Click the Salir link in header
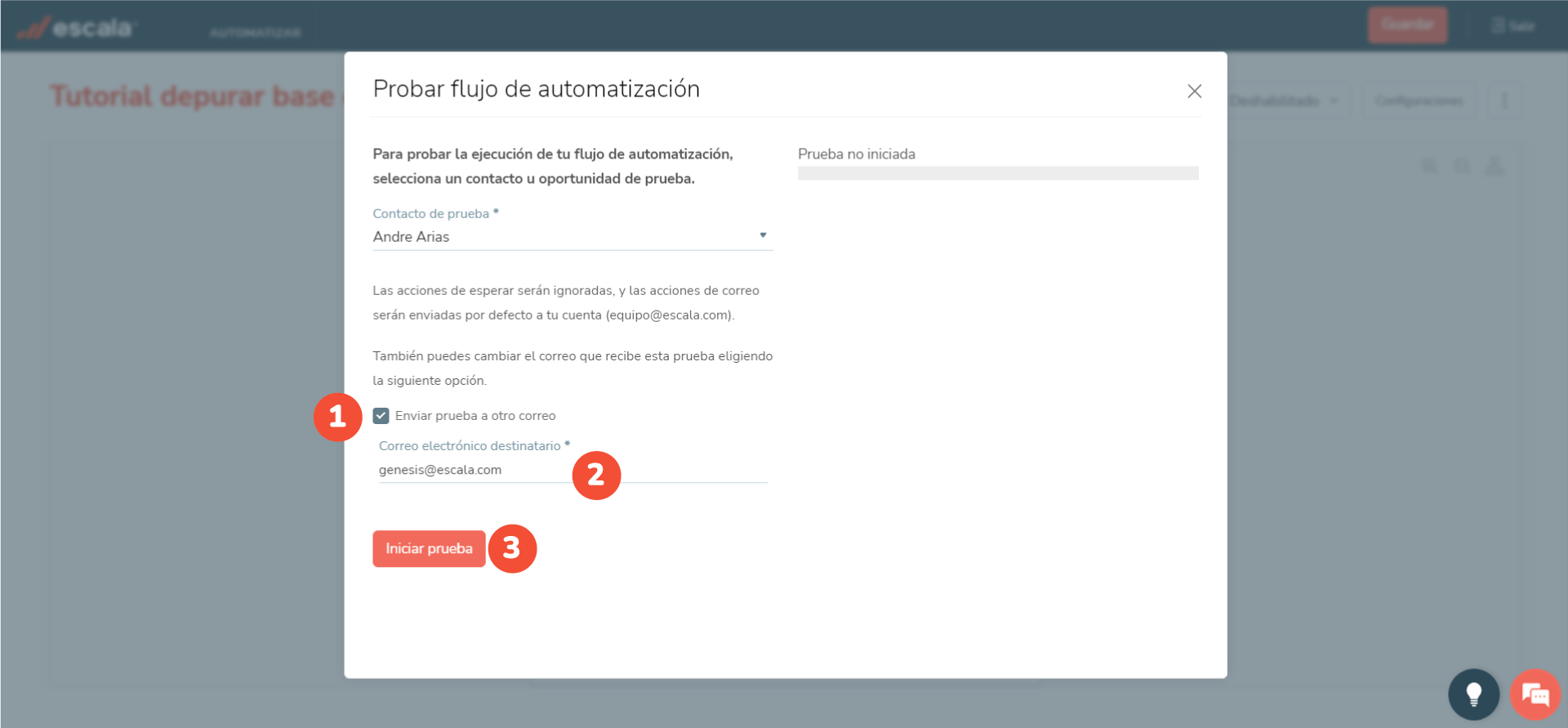Viewport: 1568px width, 728px height. click(x=1513, y=26)
